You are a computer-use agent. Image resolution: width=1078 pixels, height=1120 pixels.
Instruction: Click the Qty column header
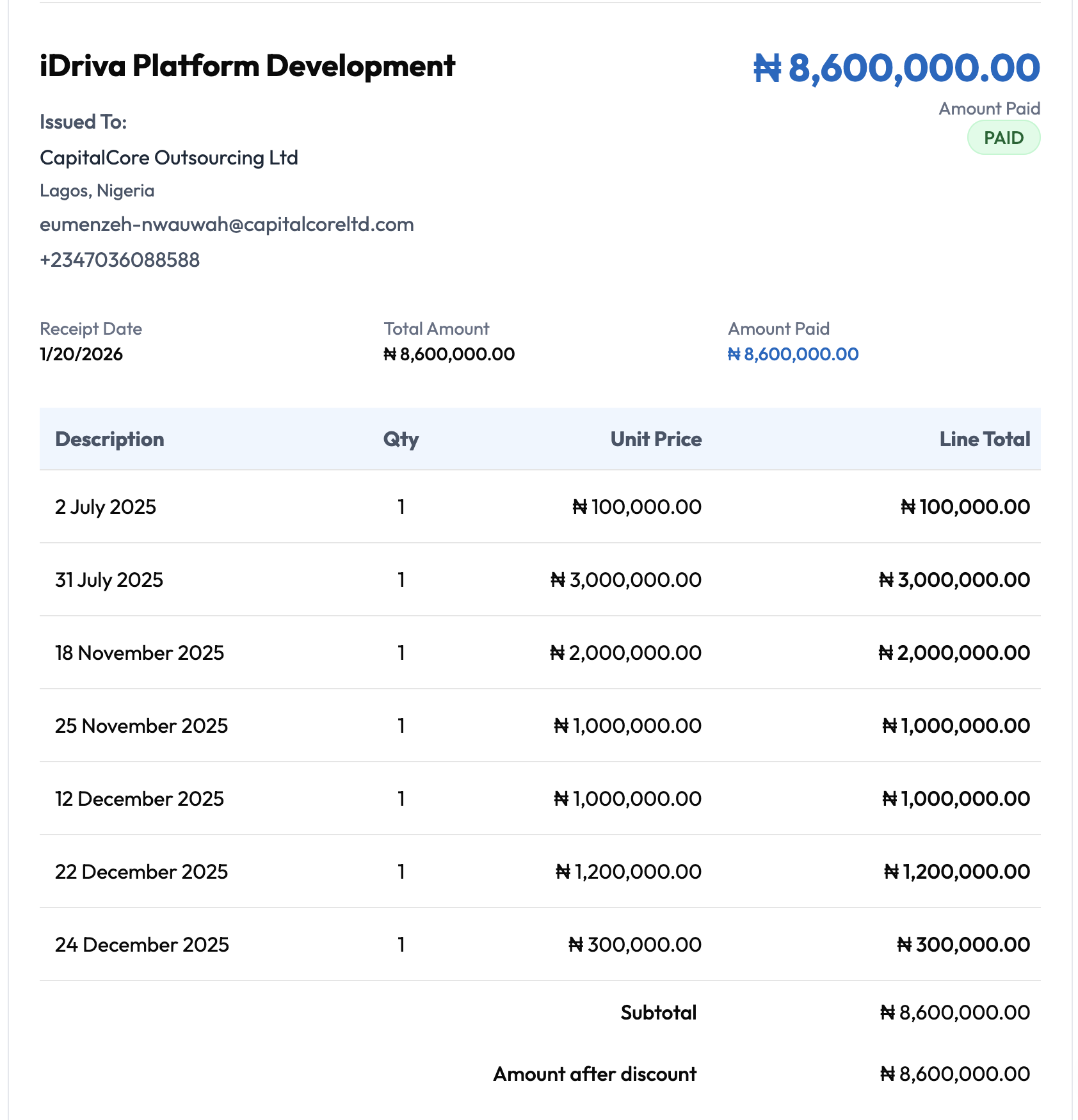click(401, 439)
